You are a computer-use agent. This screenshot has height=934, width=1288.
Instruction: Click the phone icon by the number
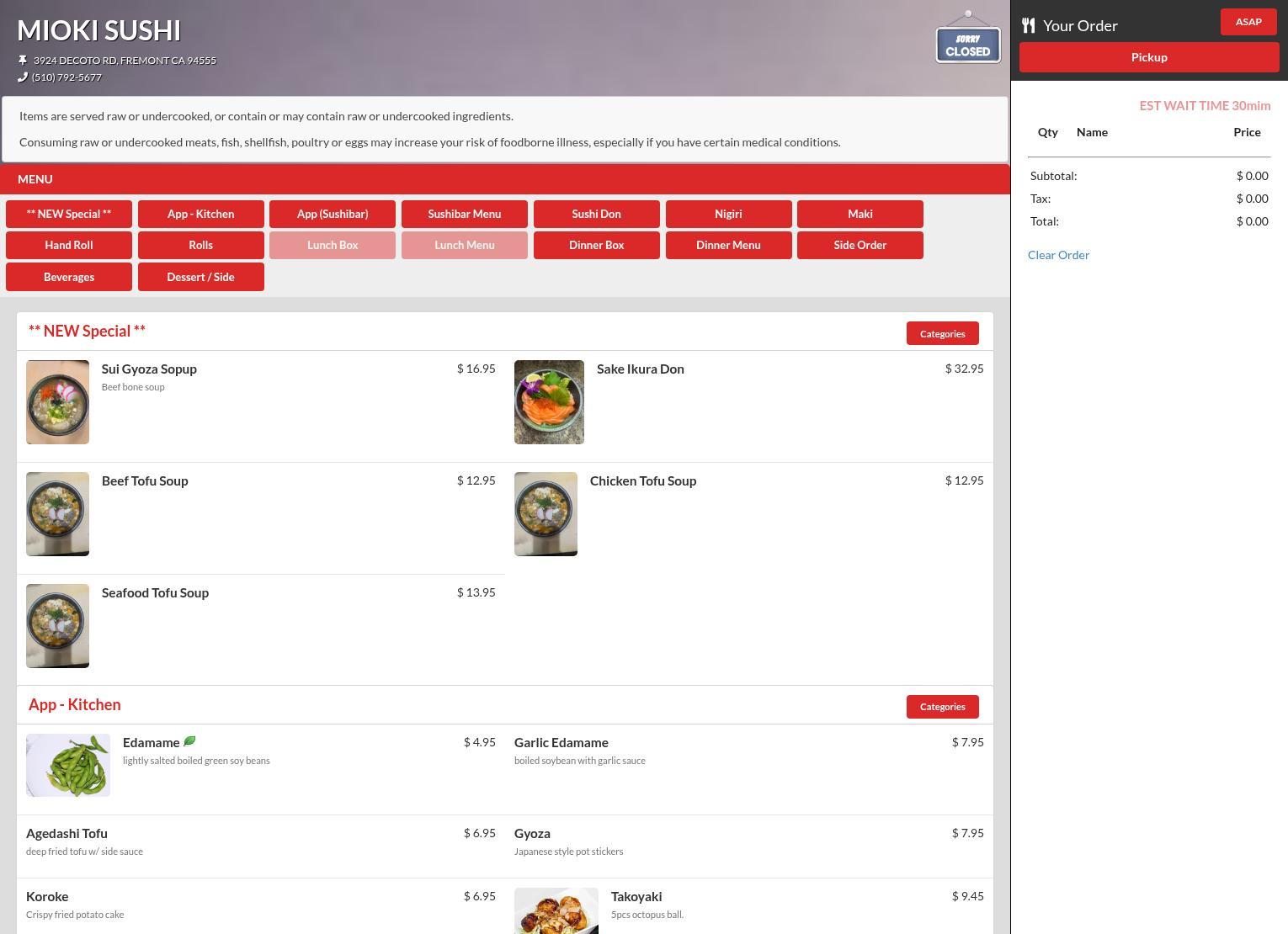point(23,77)
